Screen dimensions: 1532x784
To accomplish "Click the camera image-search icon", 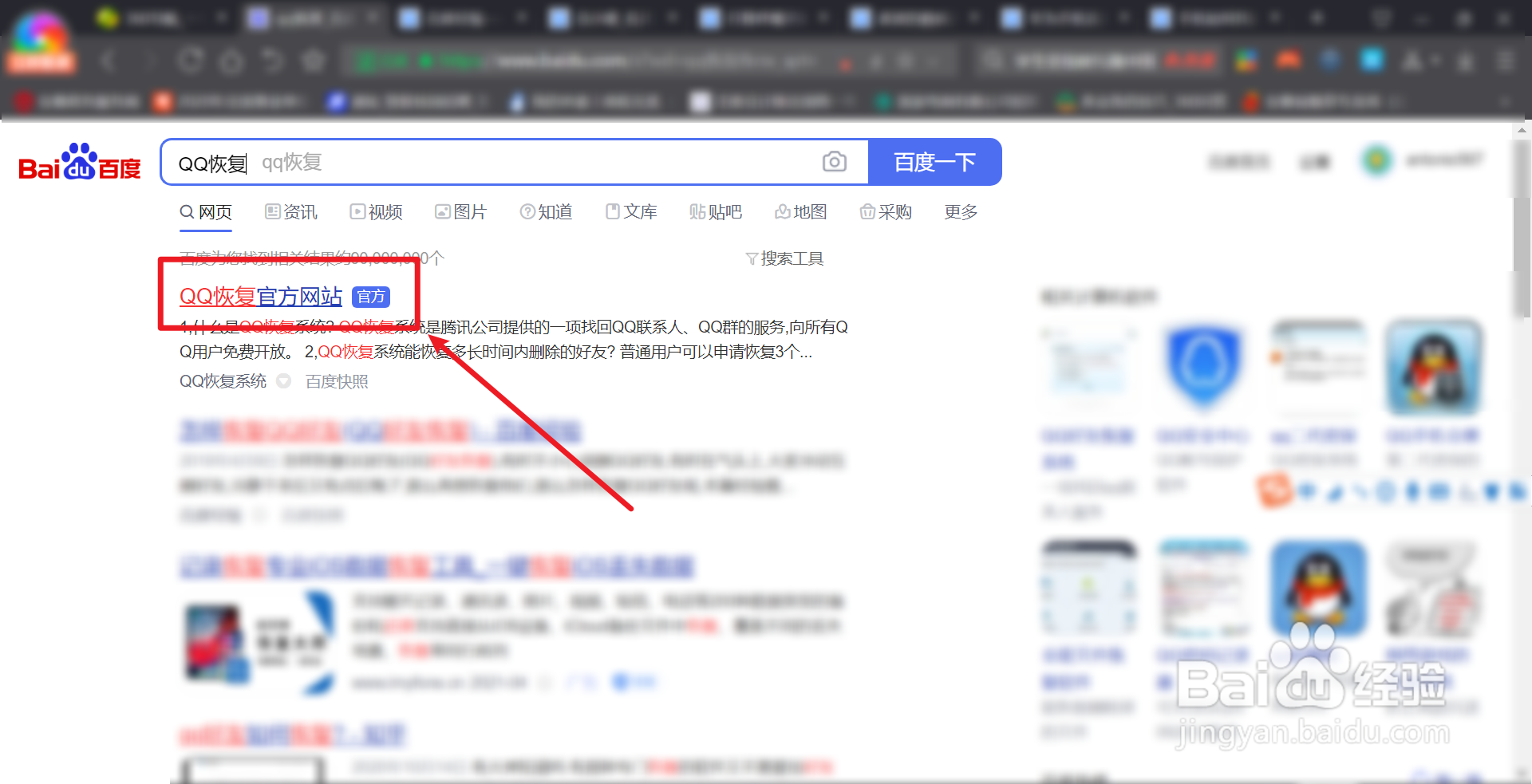I will [834, 162].
